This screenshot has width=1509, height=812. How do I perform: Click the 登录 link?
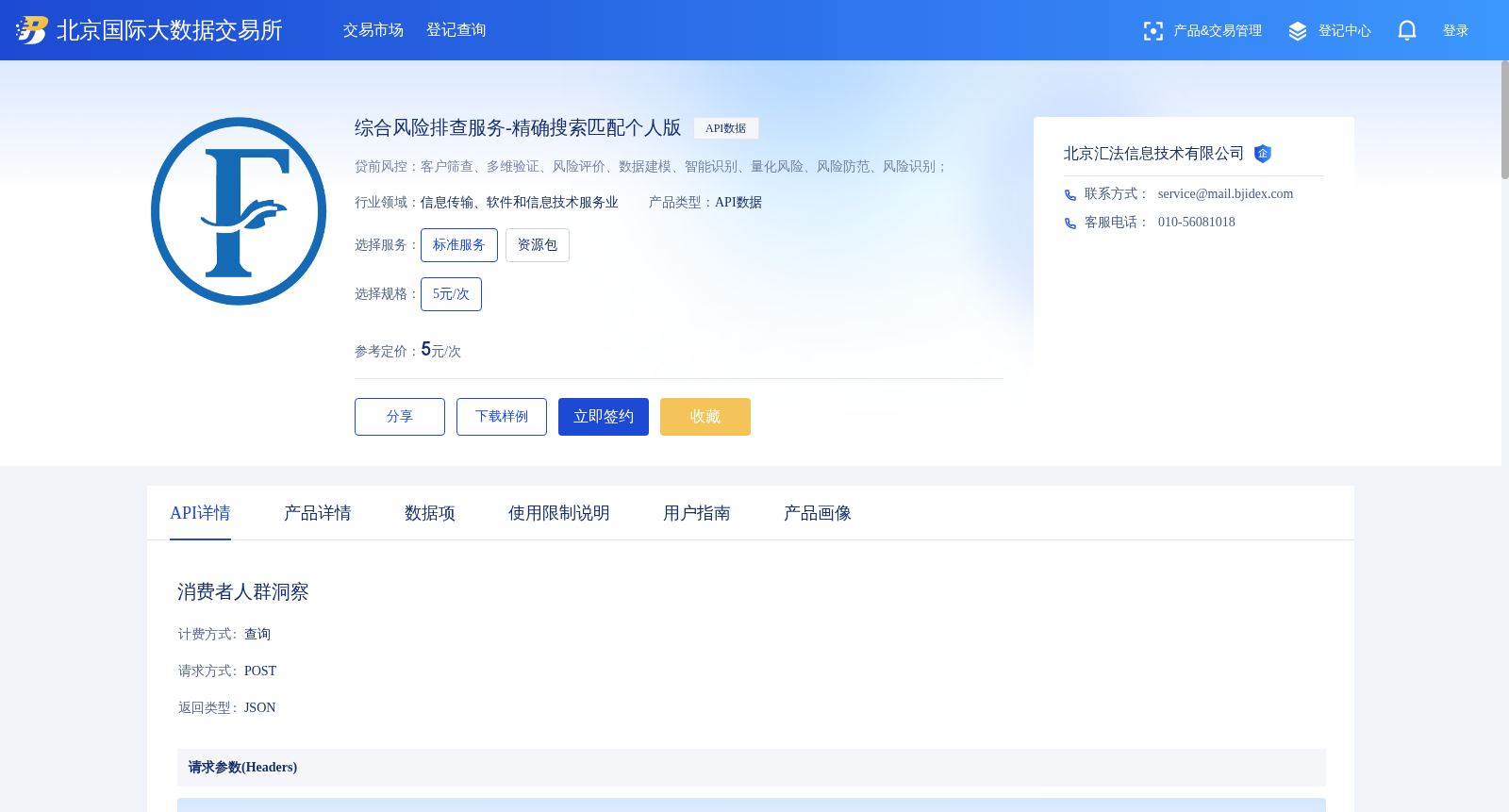tap(1456, 31)
